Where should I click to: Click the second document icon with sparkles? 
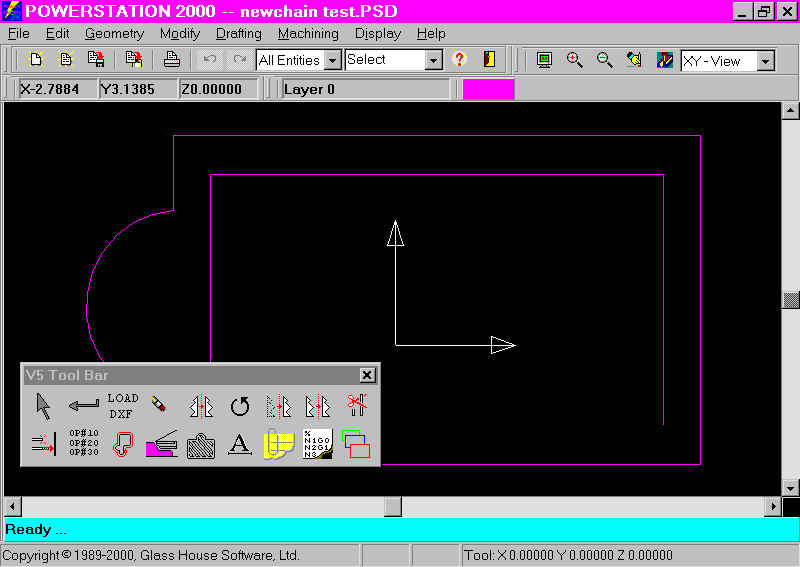[x=66, y=60]
